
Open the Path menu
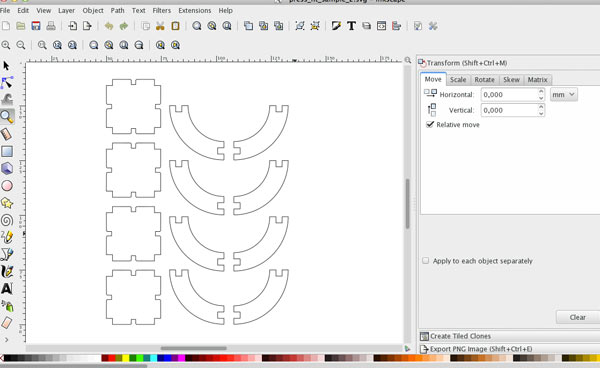(117, 10)
